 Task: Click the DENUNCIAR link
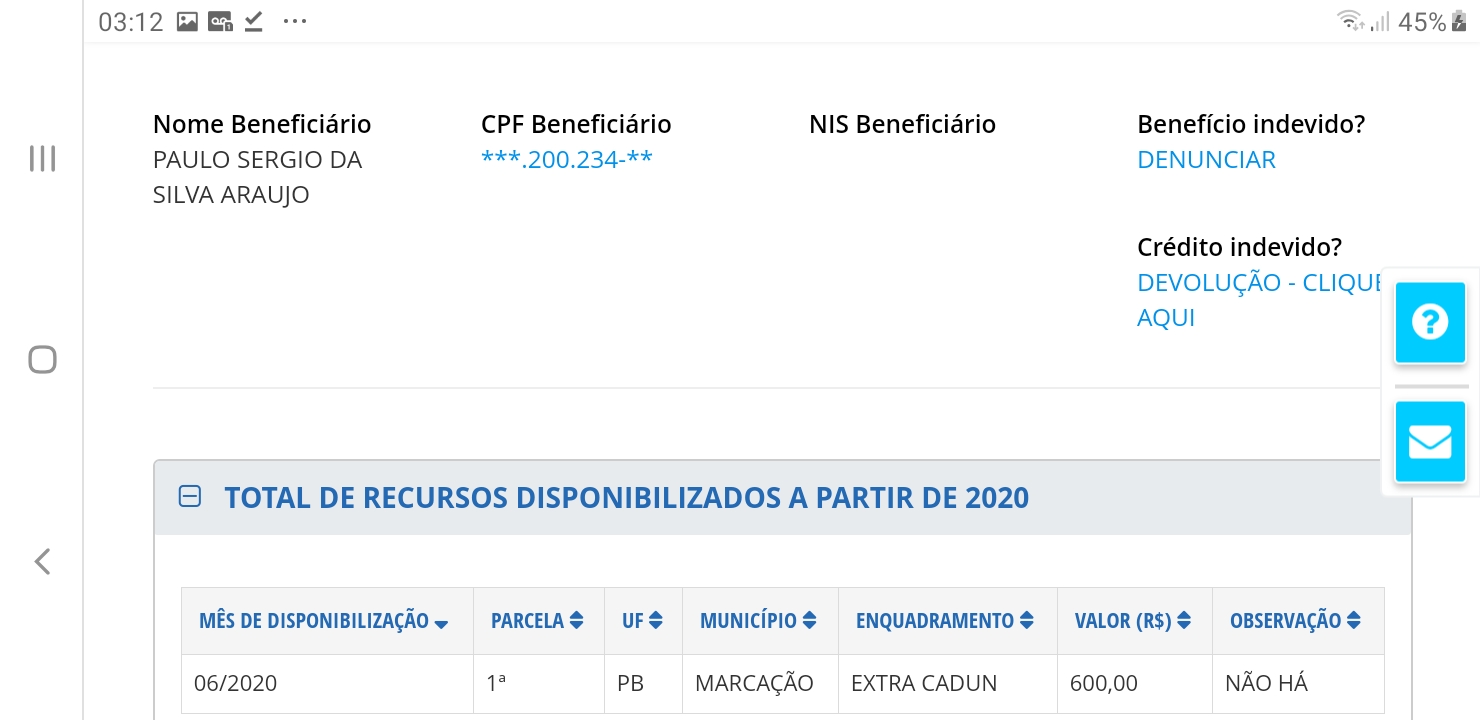tap(1206, 160)
